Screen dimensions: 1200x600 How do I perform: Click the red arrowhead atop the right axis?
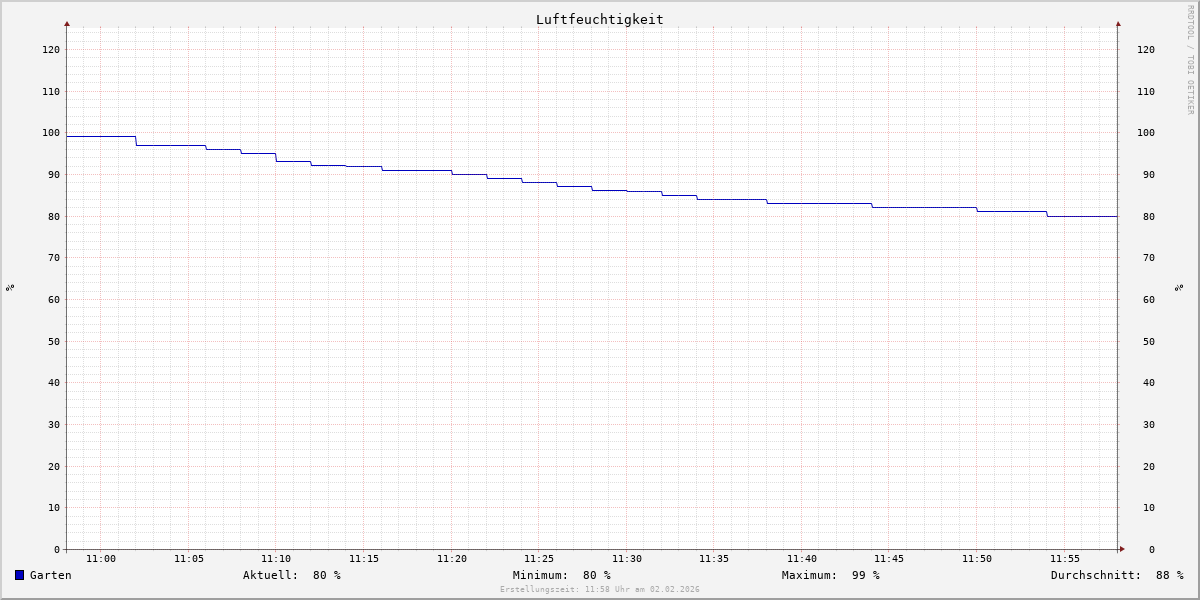coord(1118,23)
